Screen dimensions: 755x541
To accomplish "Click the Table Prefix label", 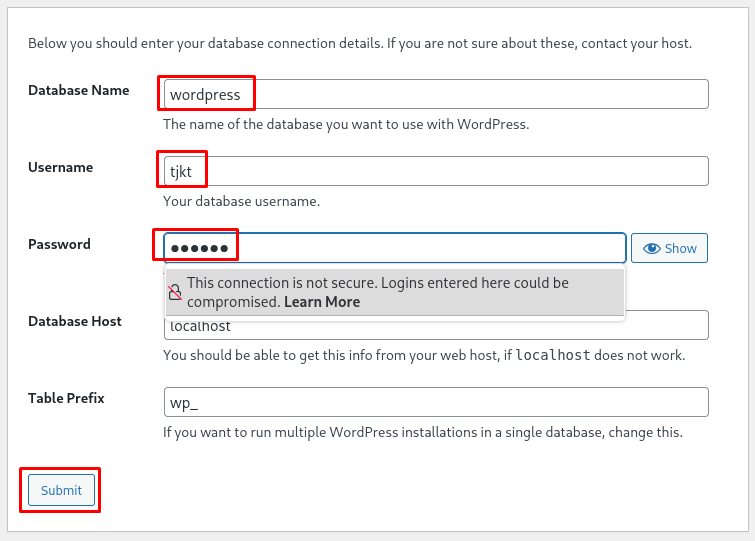I will (x=66, y=398).
